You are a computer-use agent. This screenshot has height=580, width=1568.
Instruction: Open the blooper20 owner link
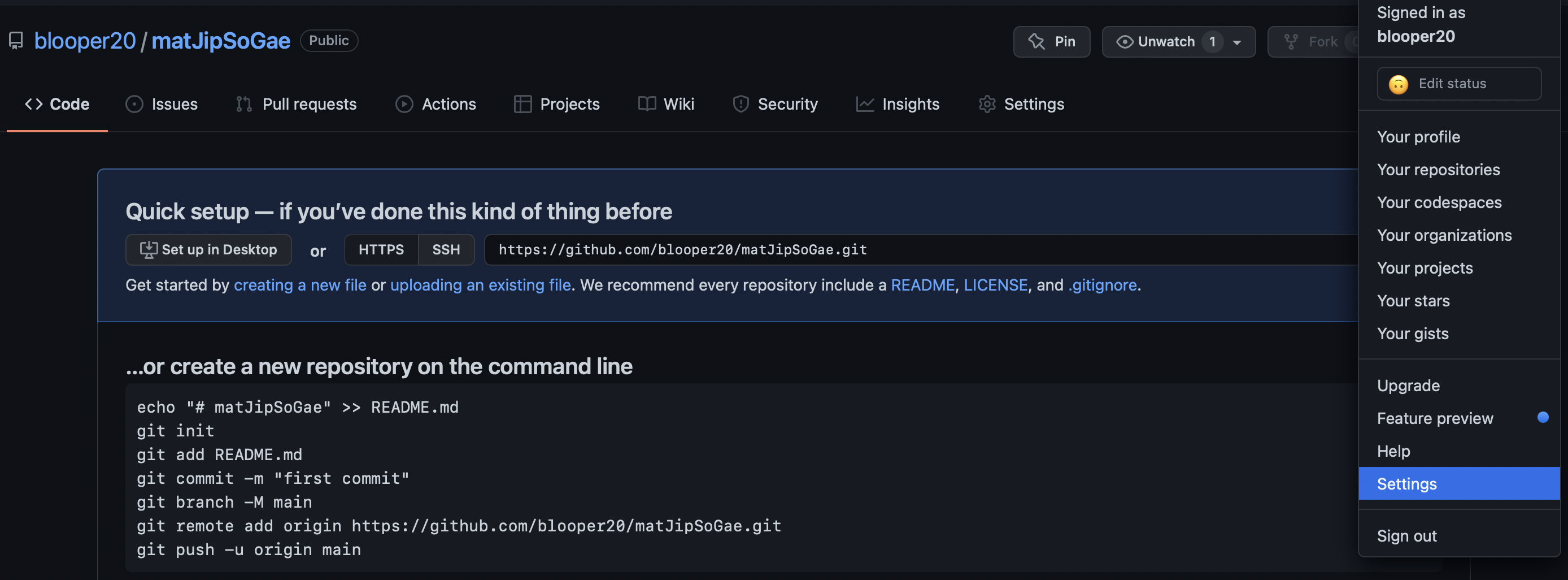(85, 41)
